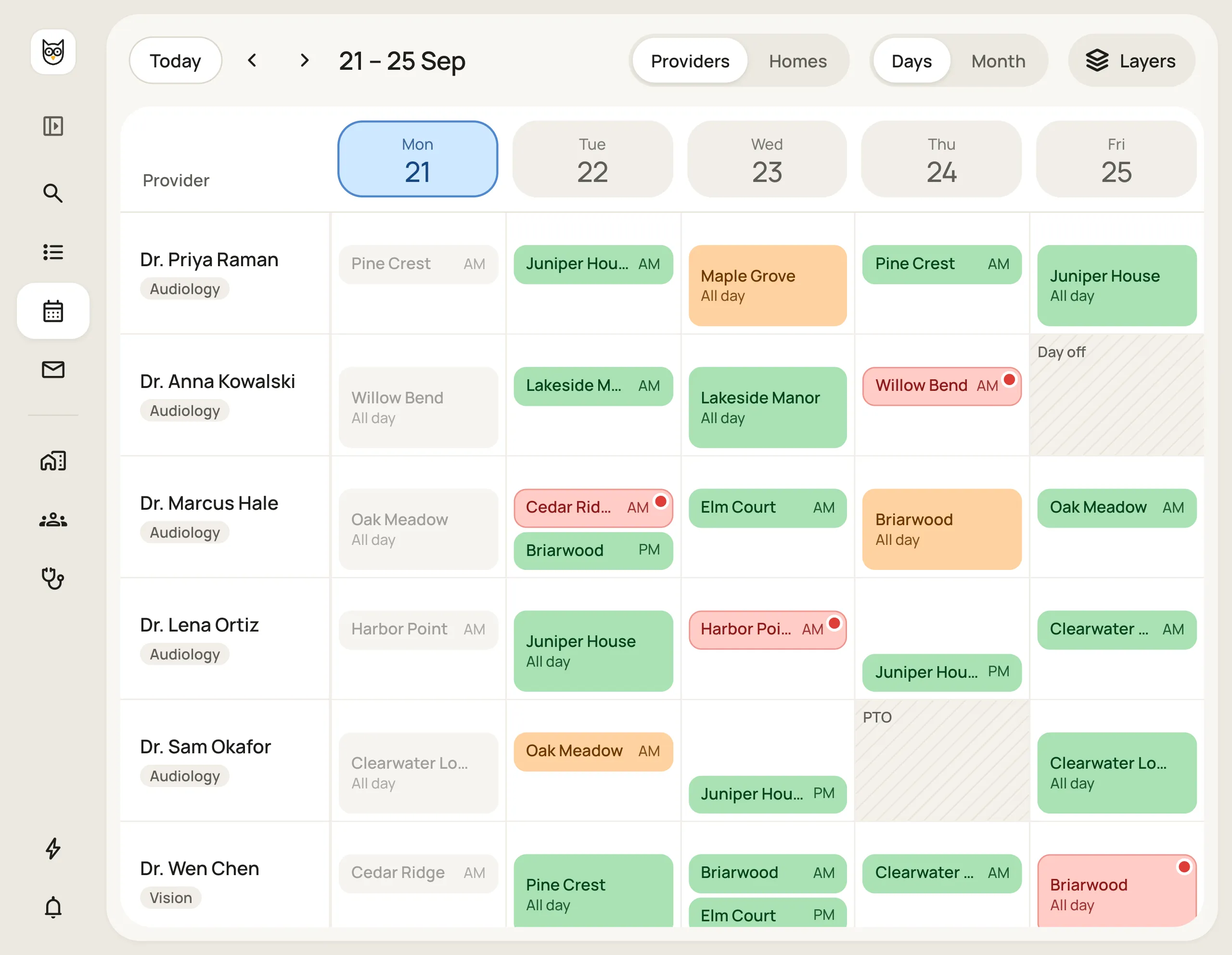Select the Mon 21 day header
The height and width of the screenshot is (955, 1232).
pyautogui.click(x=417, y=159)
